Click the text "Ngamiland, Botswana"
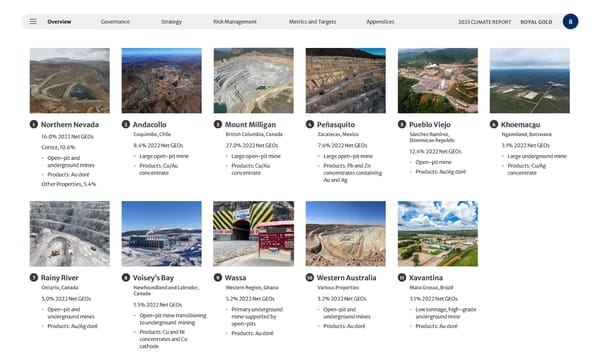The image size is (600, 364). pos(527,134)
